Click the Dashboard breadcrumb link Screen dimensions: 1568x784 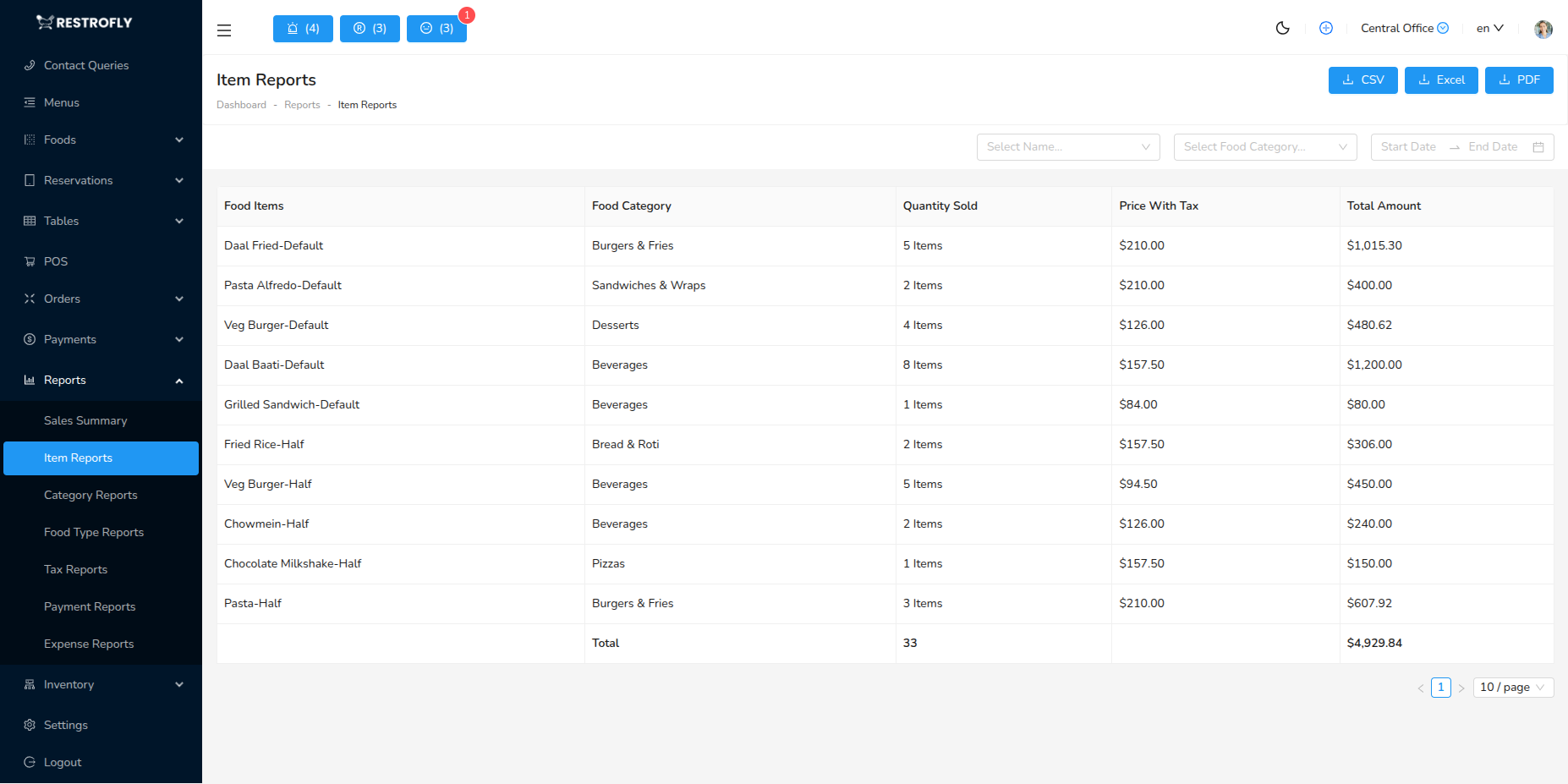point(241,105)
